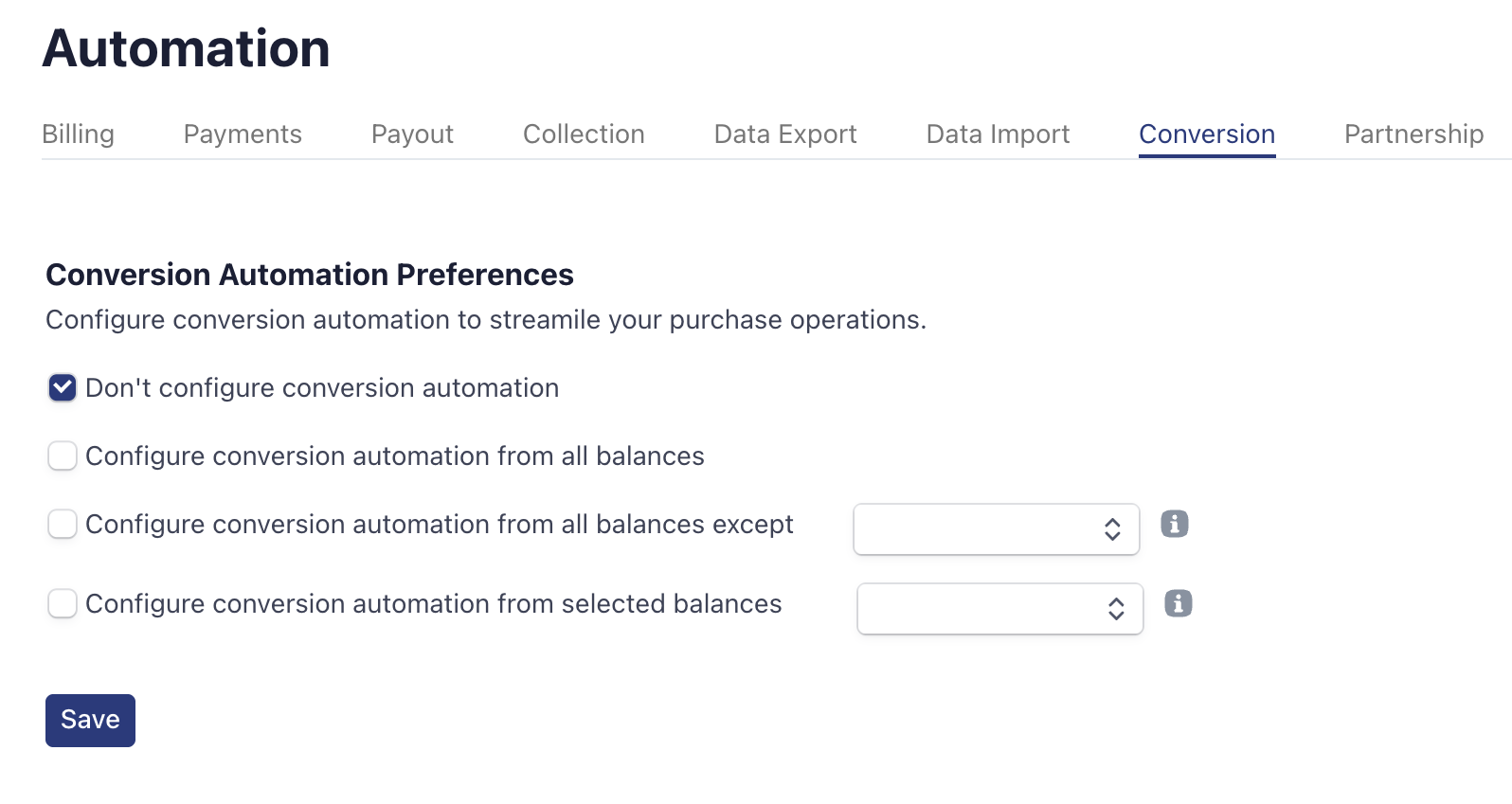Expand the 'selected balances' dropdown
Image resolution: width=1512 pixels, height=804 pixels.
[x=999, y=609]
